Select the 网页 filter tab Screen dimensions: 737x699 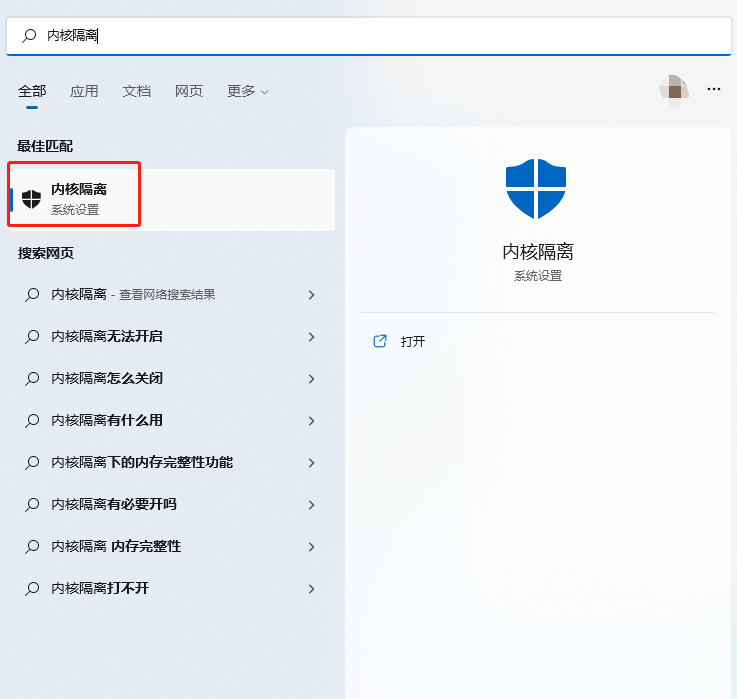[189, 91]
